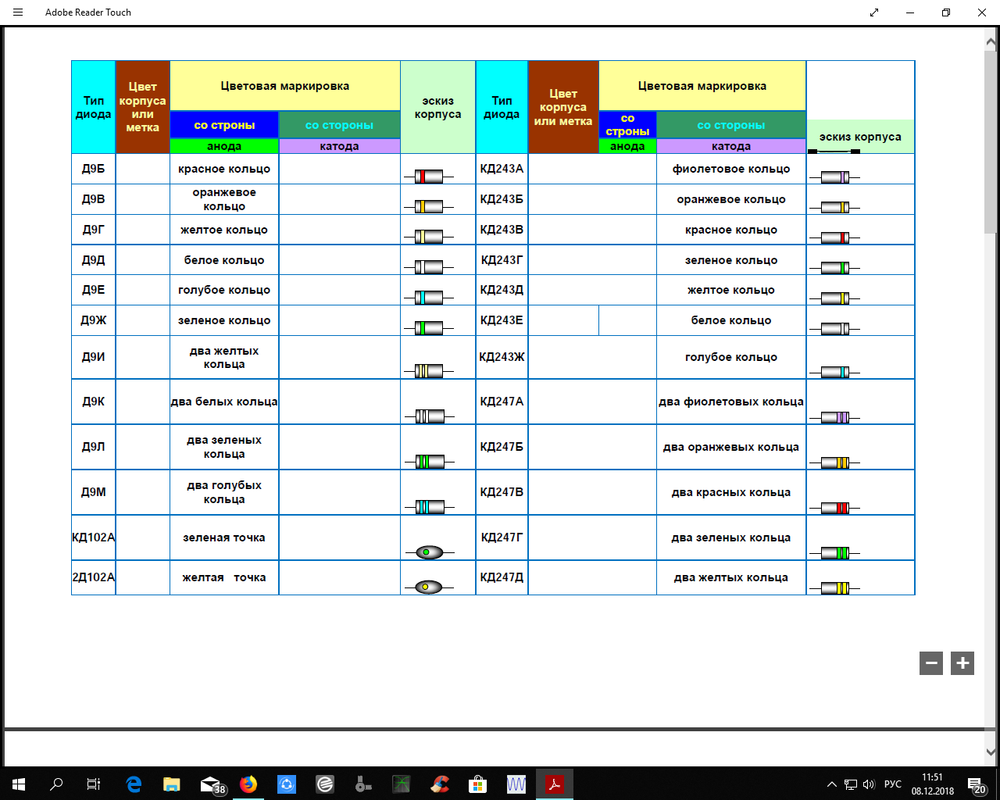This screenshot has height=800, width=1000.
Task: Click the 'эскиз корпуса' header on the right
Action: 860,137
